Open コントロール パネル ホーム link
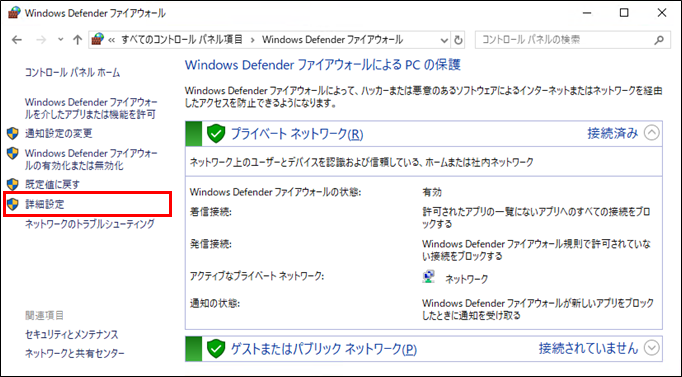Viewport: 682px width, 377px height. pyautogui.click(x=73, y=73)
